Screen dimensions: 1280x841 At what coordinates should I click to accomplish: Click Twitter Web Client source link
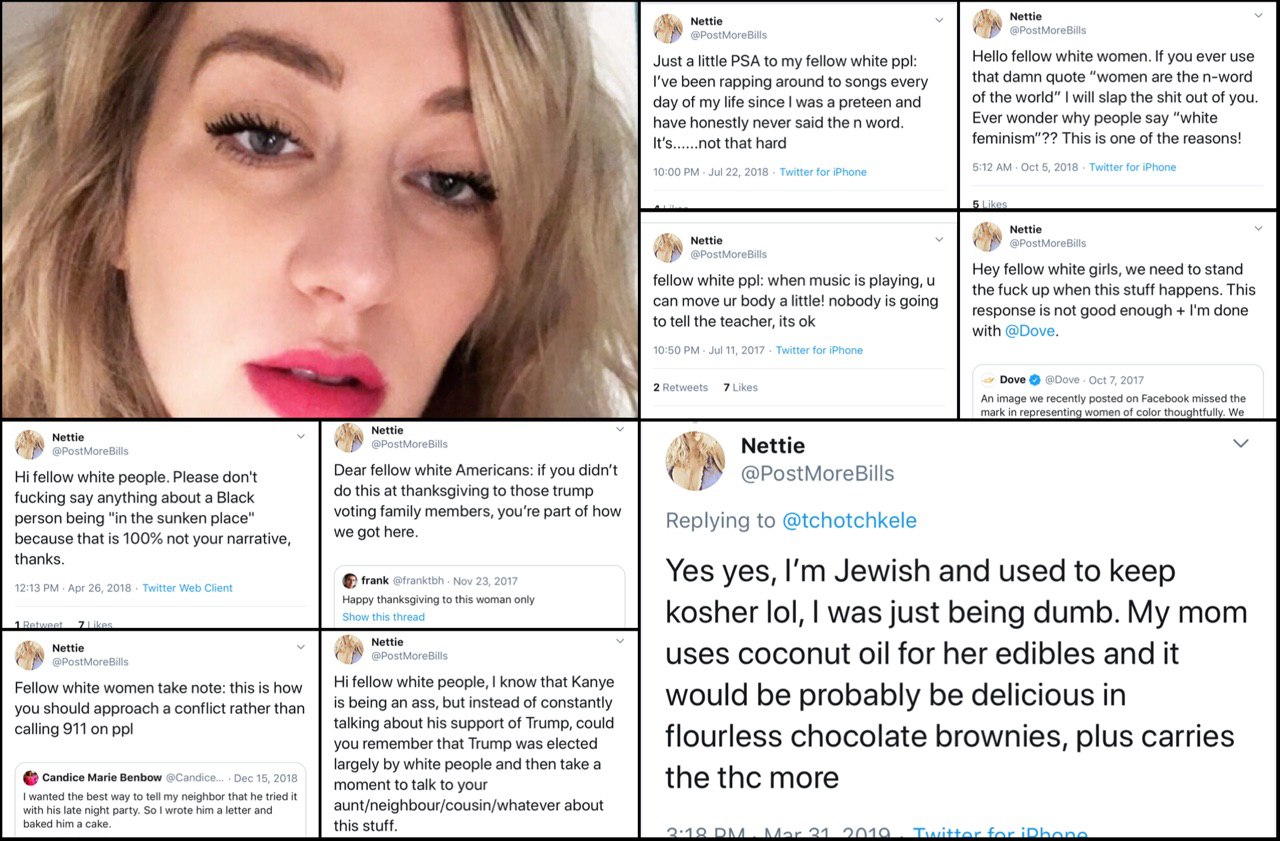[187, 588]
